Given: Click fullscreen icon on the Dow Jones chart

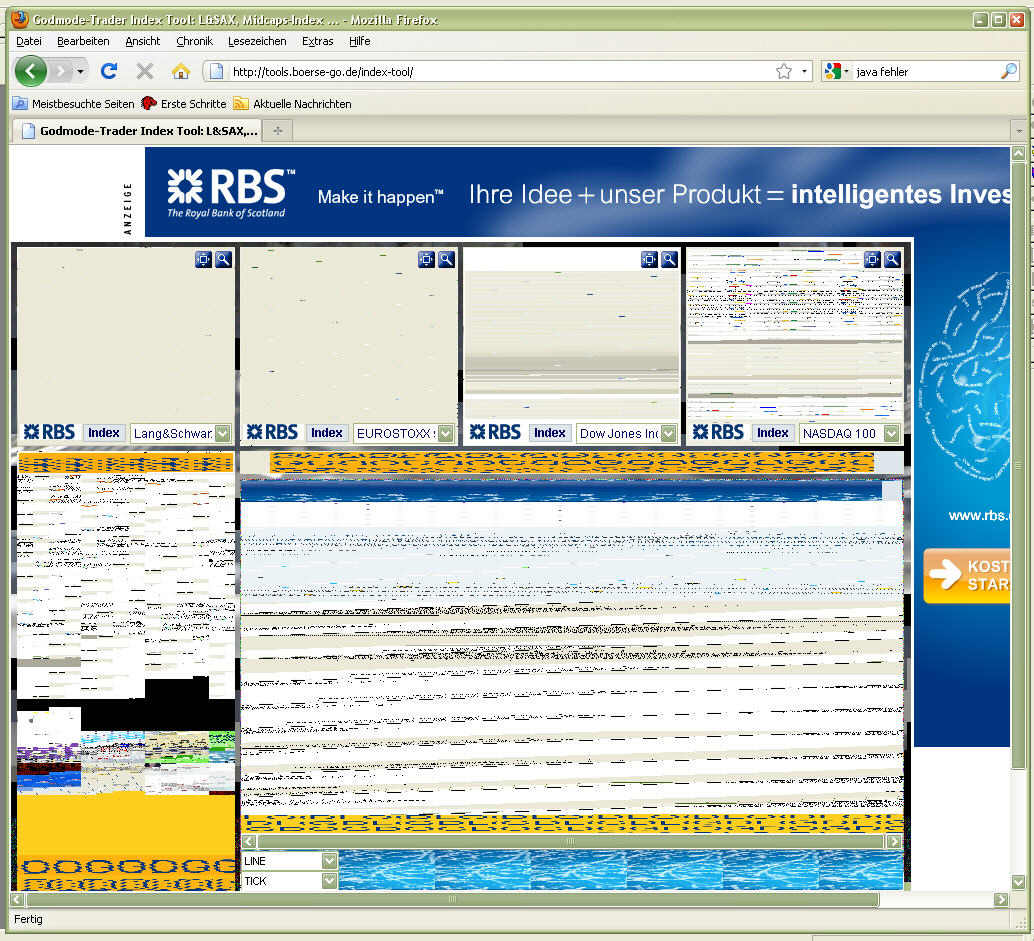Looking at the screenshot, I should coord(649,259).
